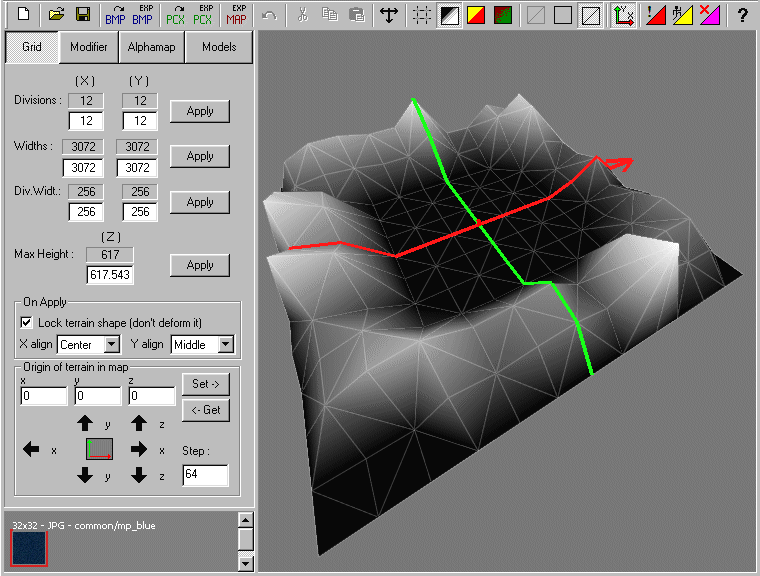Open a file with the folder icon

tap(57, 15)
